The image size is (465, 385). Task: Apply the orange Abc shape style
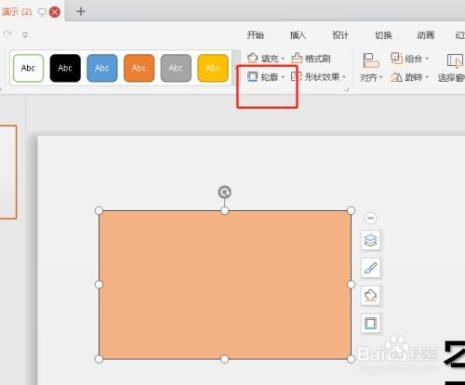click(139, 68)
